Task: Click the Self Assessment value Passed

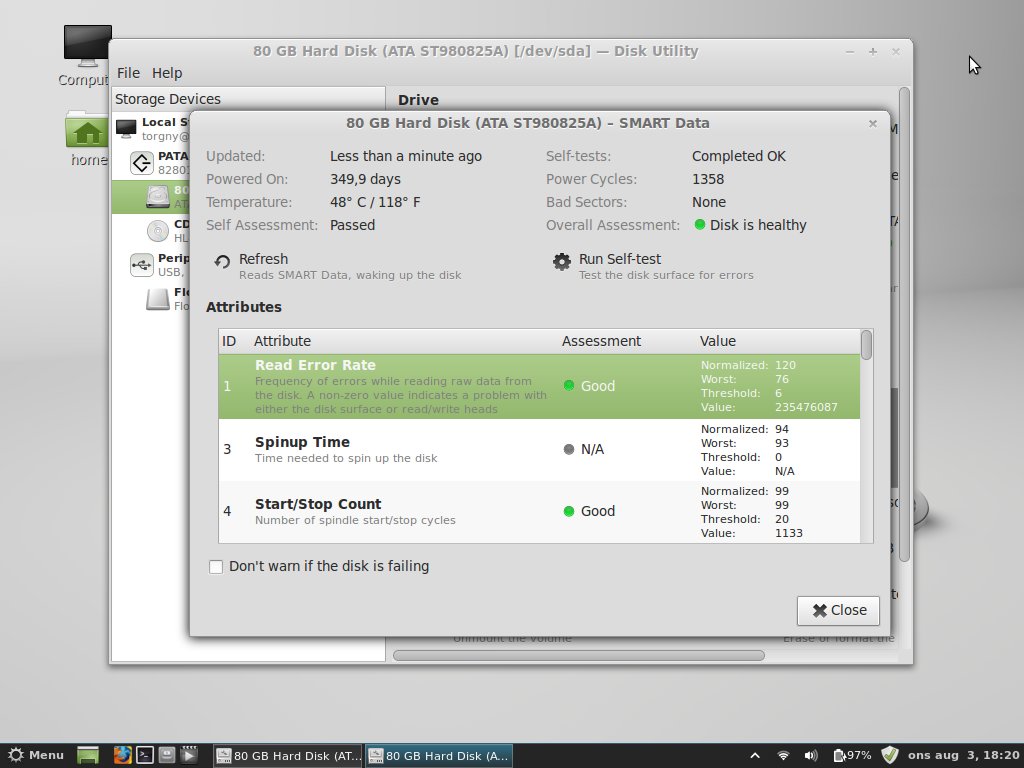Action: [x=352, y=225]
